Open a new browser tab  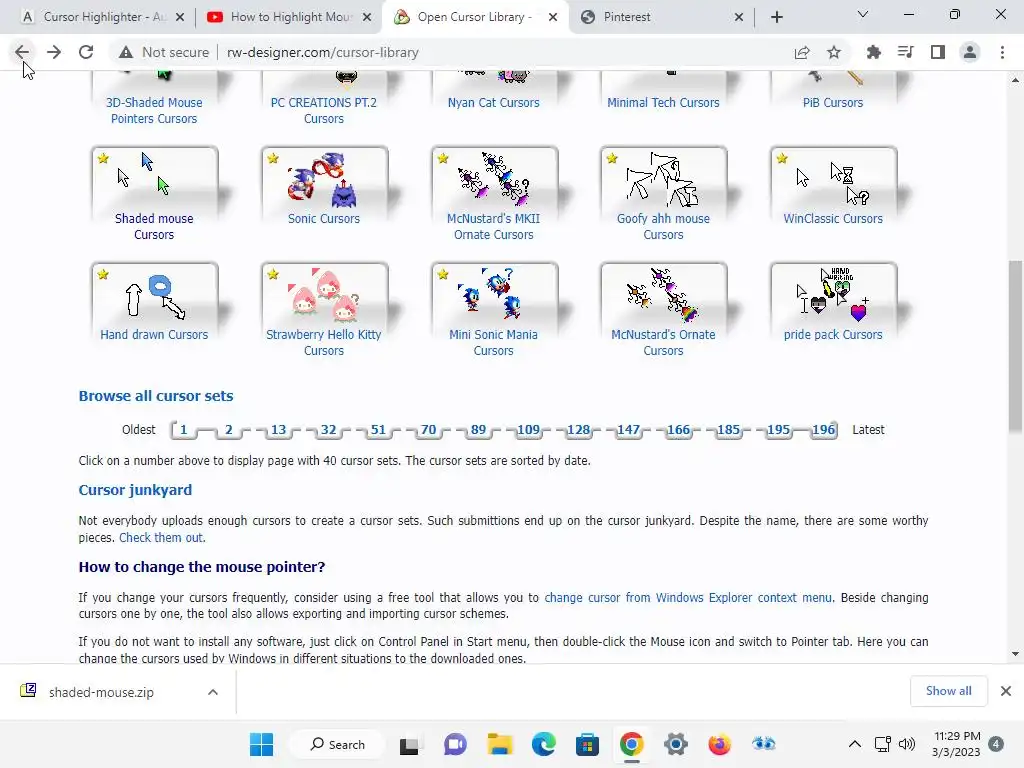pos(776,17)
